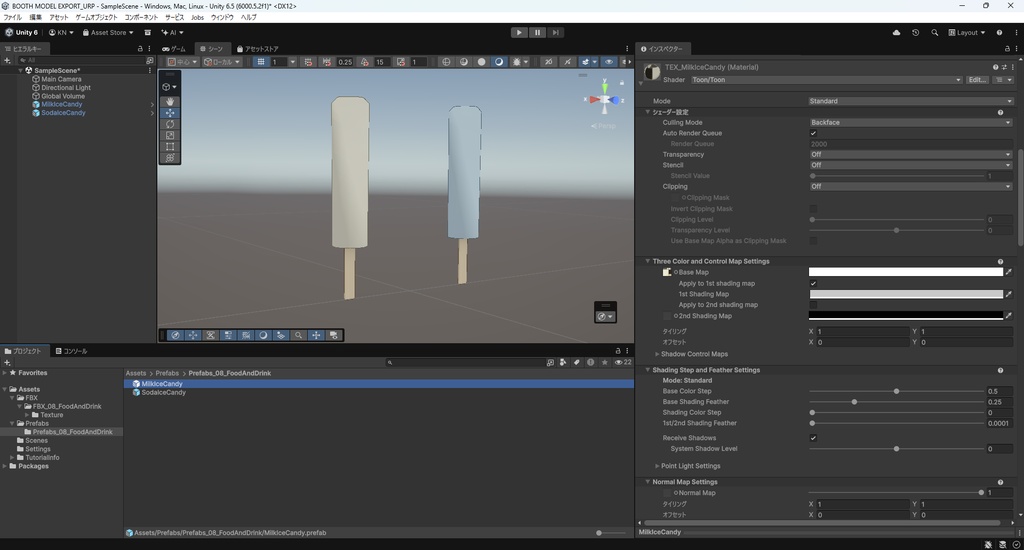Select wireframe draw mode globe icon
This screenshot has width=1024, height=550.
[446, 62]
